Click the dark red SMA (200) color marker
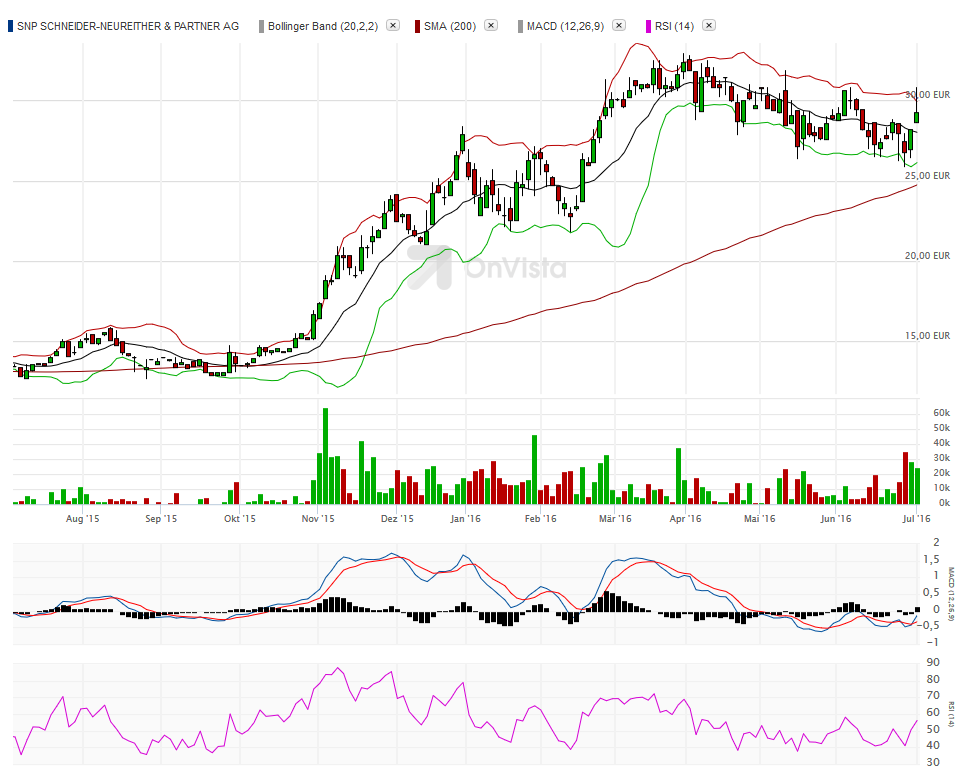 (x=417, y=26)
